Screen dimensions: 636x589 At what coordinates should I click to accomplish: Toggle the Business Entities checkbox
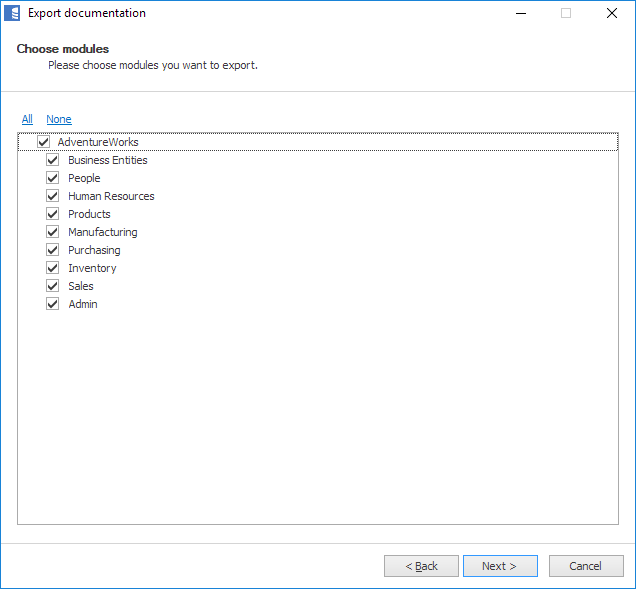point(53,160)
